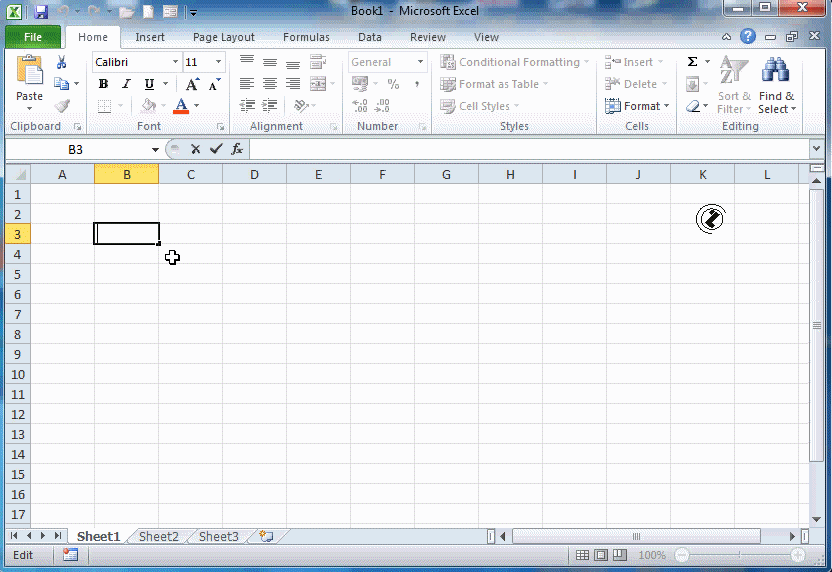Click the Format button in Cells group
Viewport: 832px width, 572px height.
[x=635, y=106]
